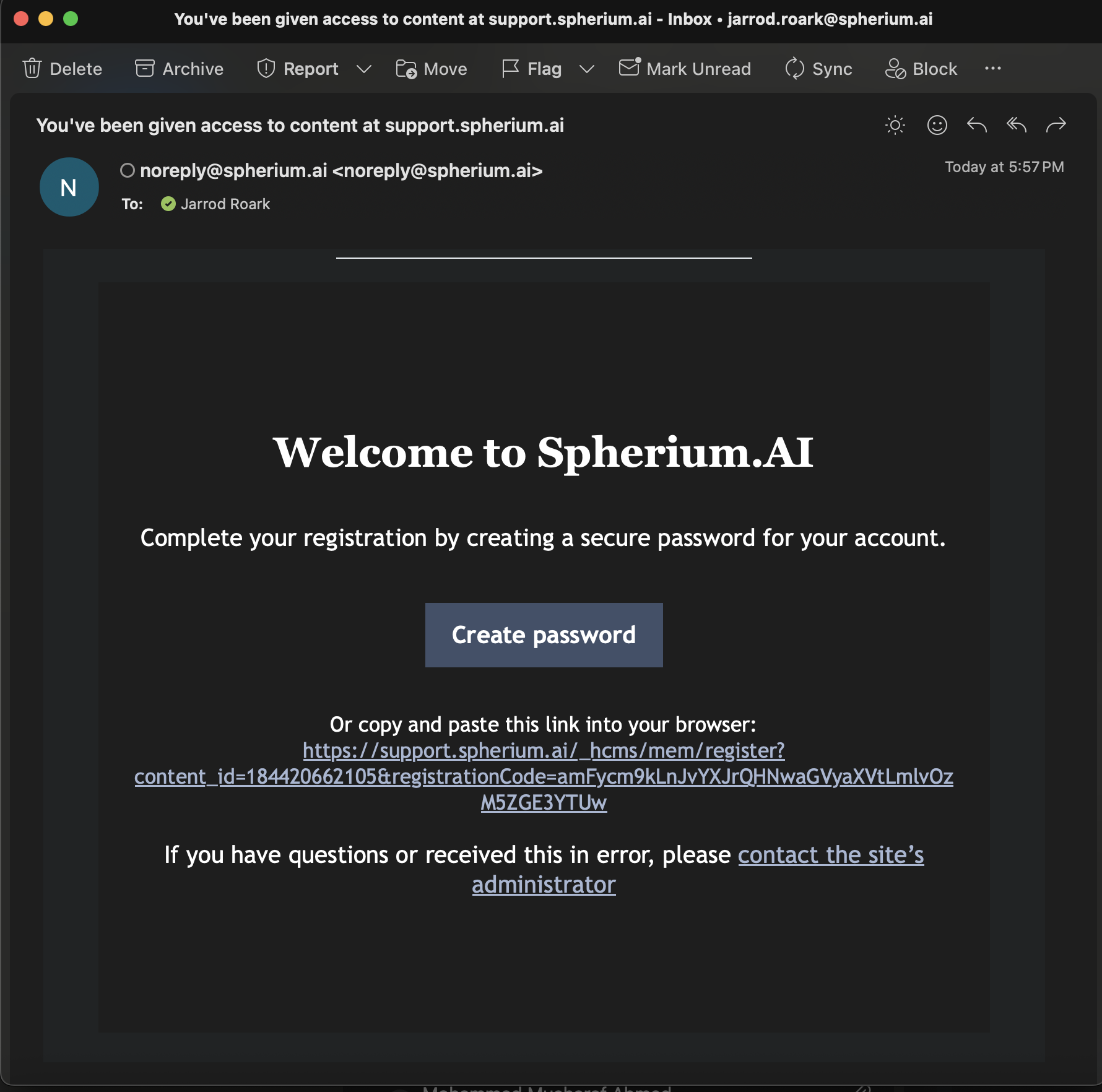Screen dimensions: 1102x1092
Task: Open the Report dropdown arrow
Action: [x=364, y=69]
